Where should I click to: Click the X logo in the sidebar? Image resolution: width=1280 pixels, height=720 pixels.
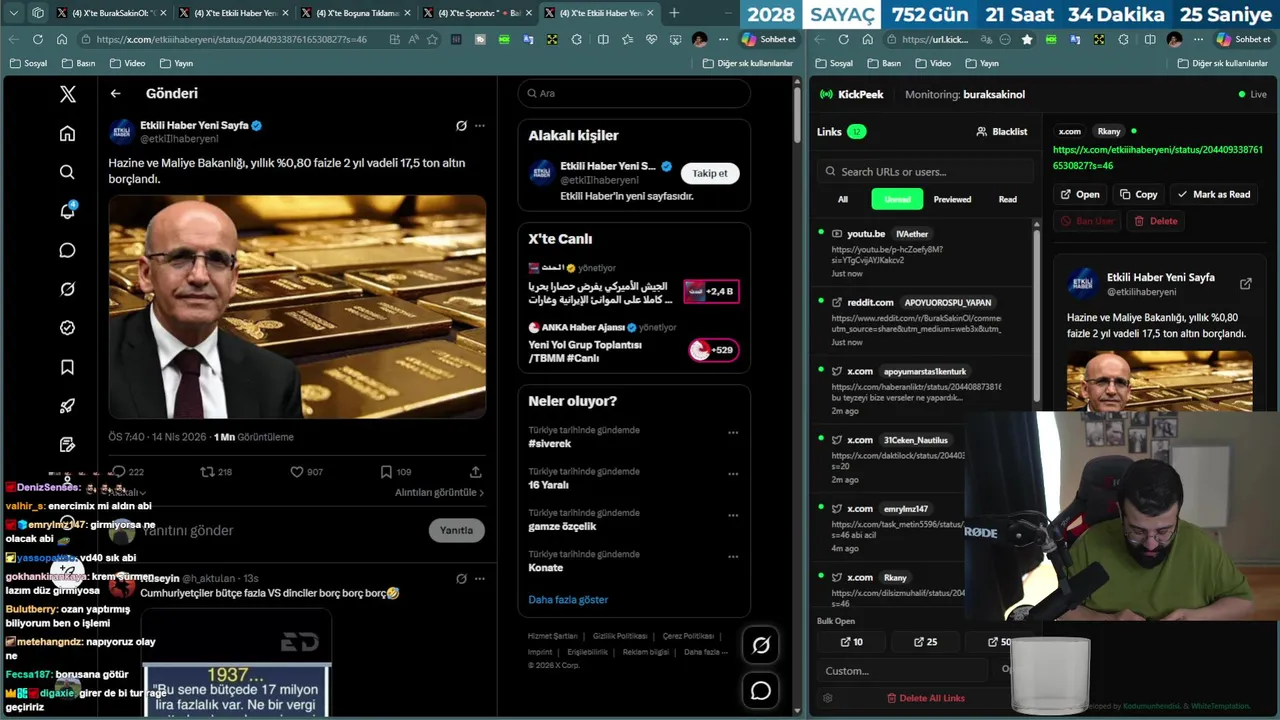67,94
